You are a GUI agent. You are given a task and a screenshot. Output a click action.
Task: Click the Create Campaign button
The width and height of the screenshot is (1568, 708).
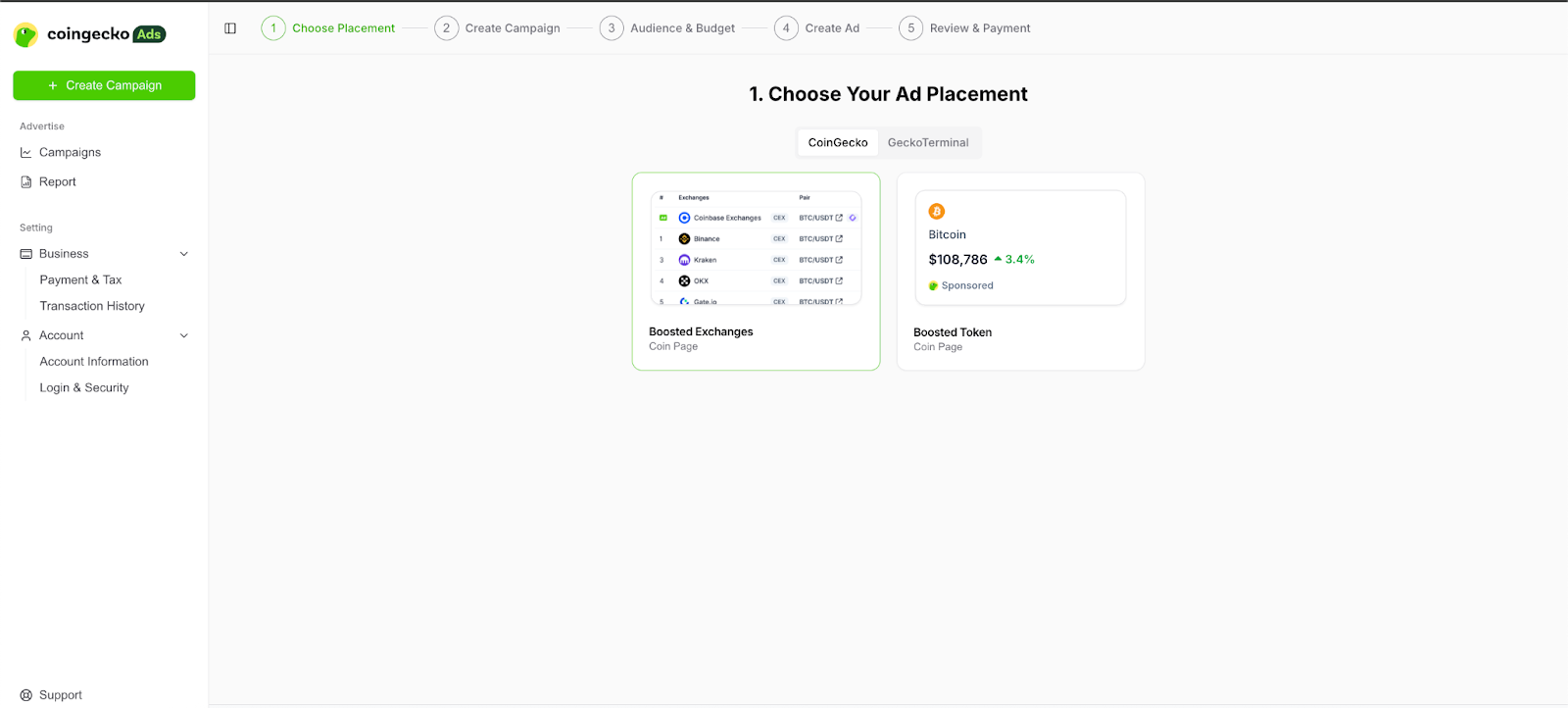point(104,85)
